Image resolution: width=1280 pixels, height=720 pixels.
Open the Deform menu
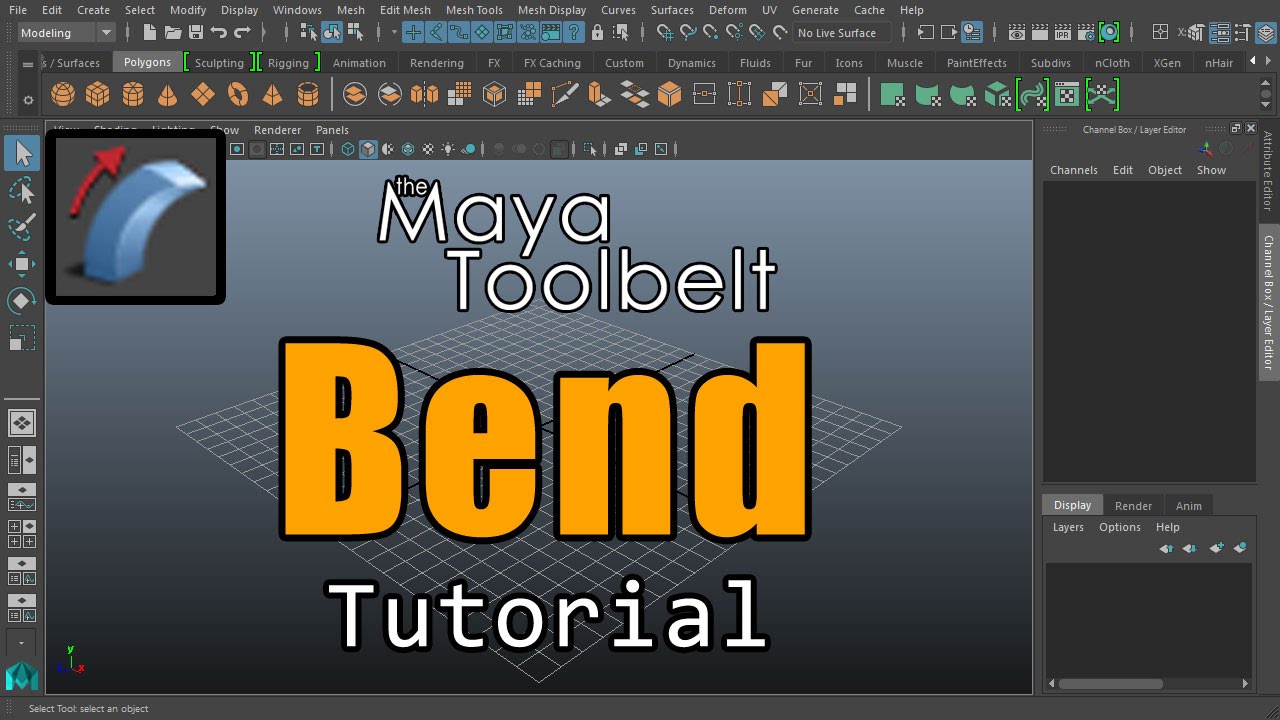coord(727,10)
